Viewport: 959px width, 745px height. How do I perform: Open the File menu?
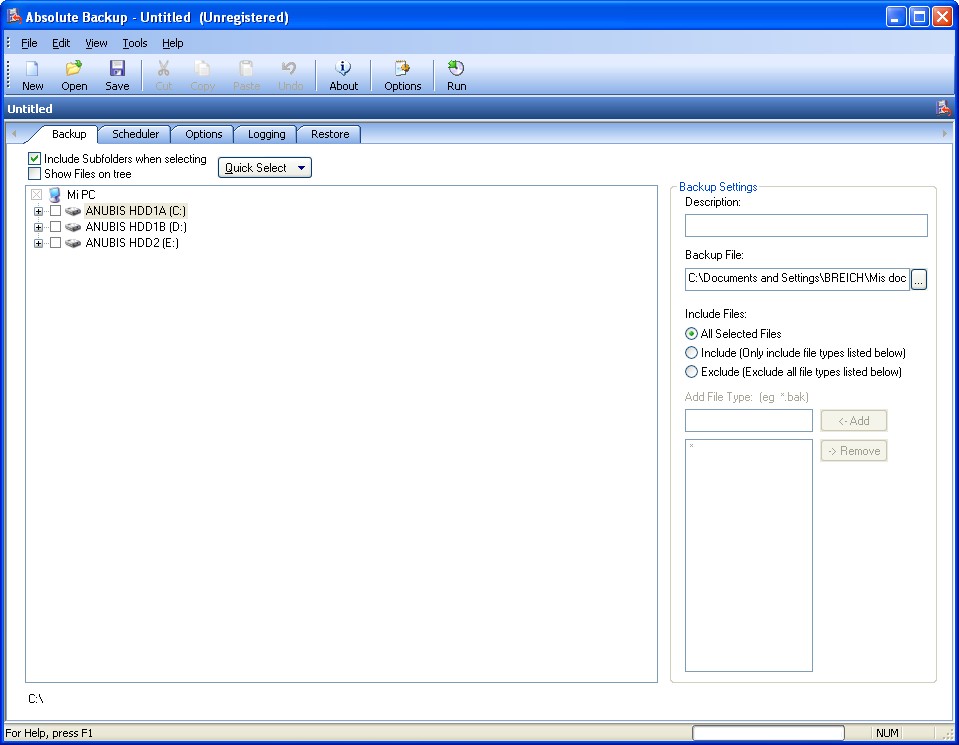(29, 43)
